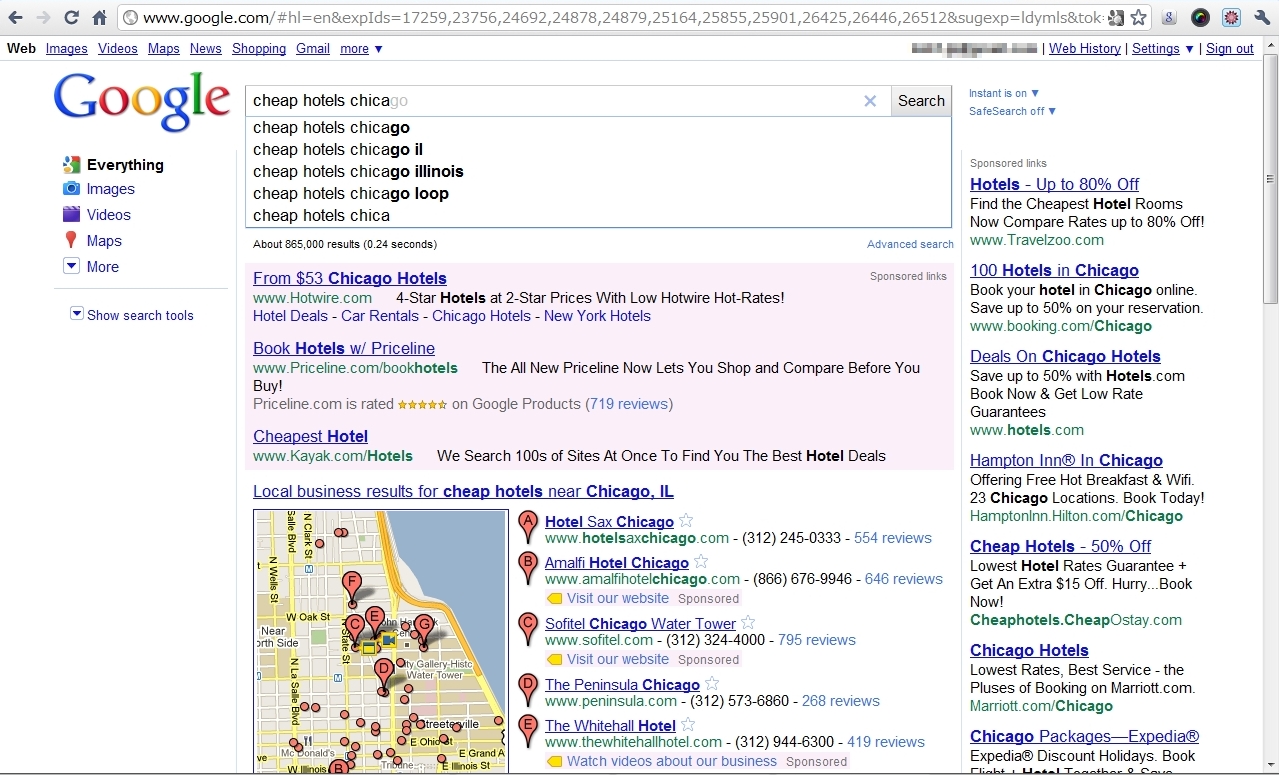Viewport: 1279px width, 775px height.
Task: Select suggestion cheap hotels chicago loop
Action: tap(598, 193)
